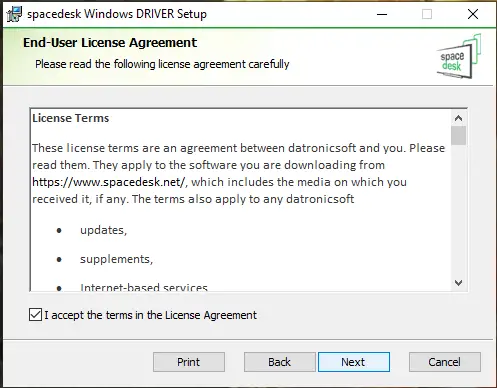Click the 'updates,' bullet item

click(x=103, y=230)
